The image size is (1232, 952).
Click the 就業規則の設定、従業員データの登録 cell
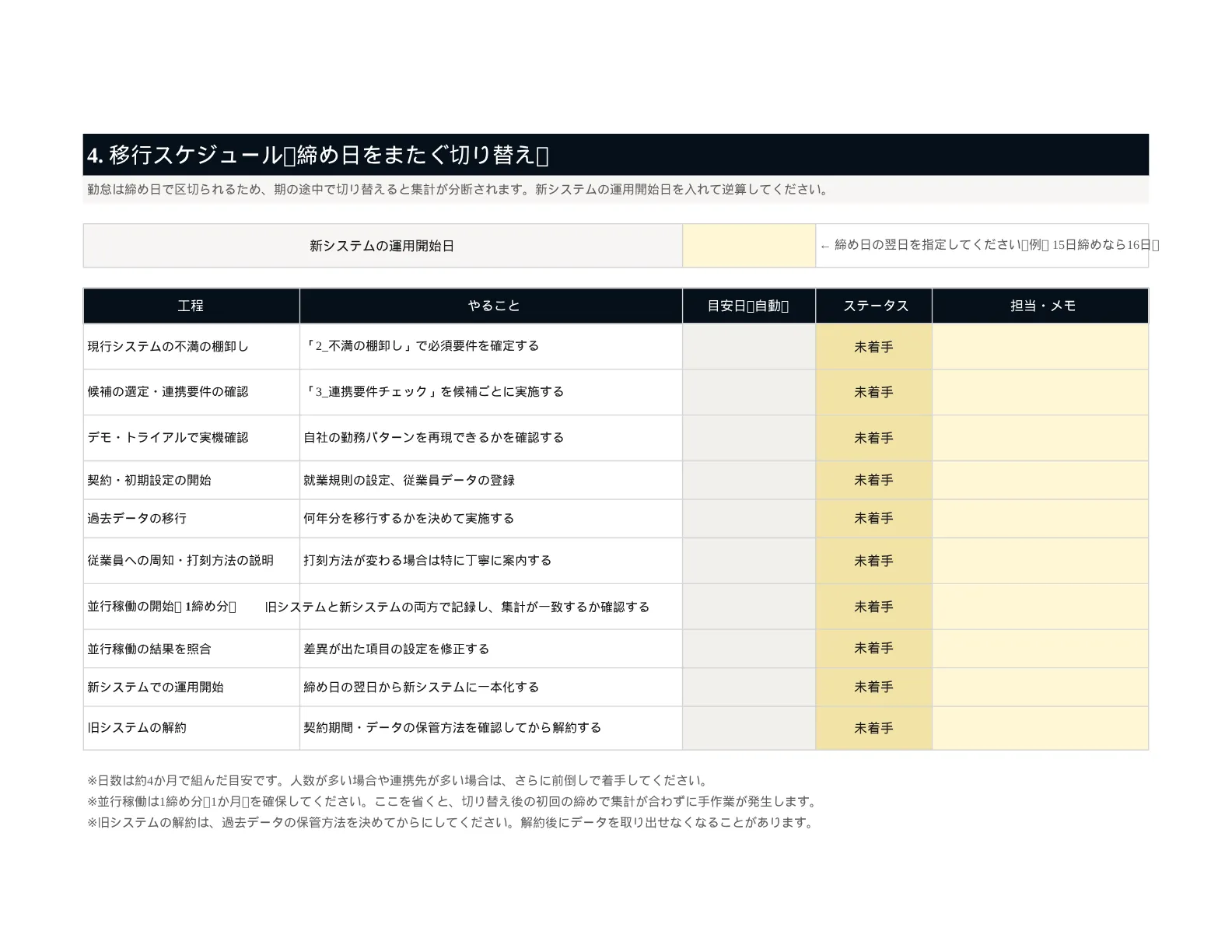point(492,480)
